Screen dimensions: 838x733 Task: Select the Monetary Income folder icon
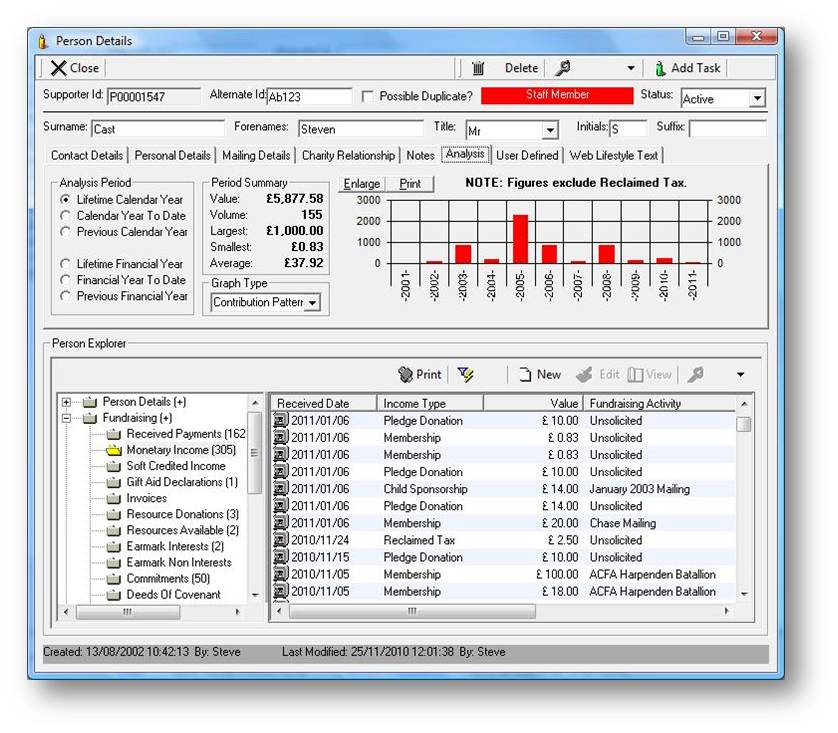coord(113,450)
